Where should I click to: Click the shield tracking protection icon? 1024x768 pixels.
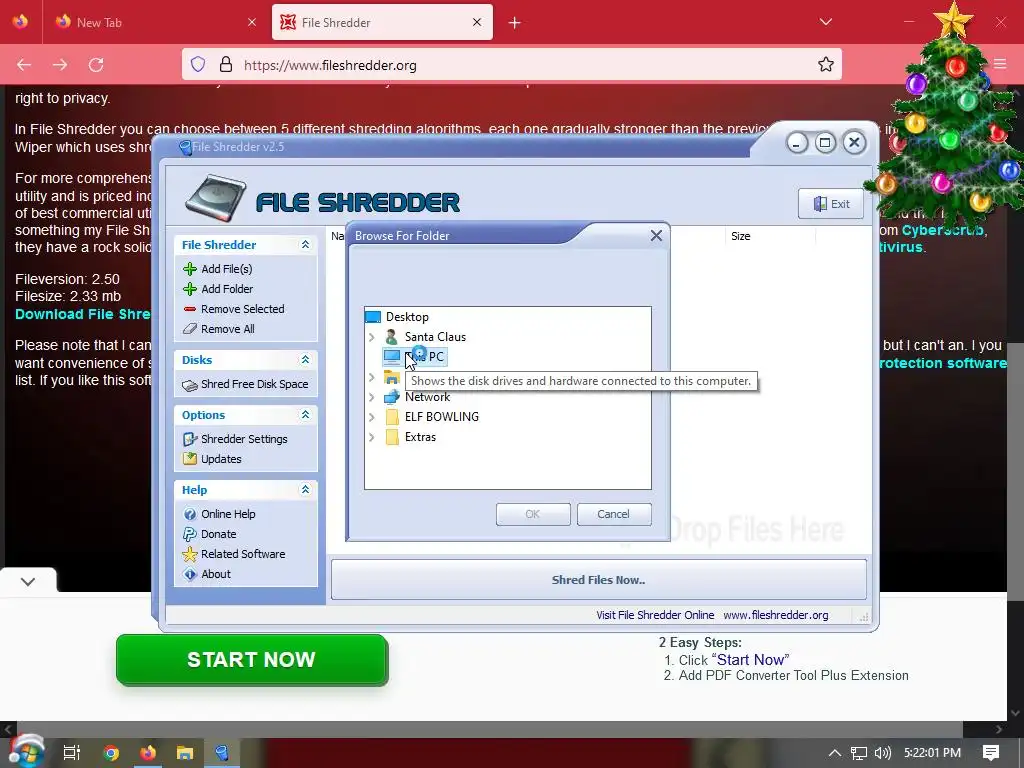point(198,65)
